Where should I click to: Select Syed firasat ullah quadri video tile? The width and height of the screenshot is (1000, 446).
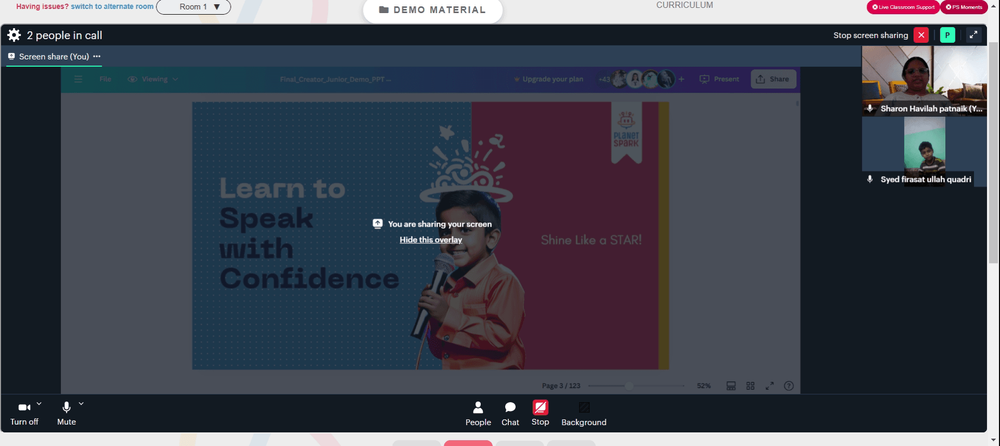point(924,152)
